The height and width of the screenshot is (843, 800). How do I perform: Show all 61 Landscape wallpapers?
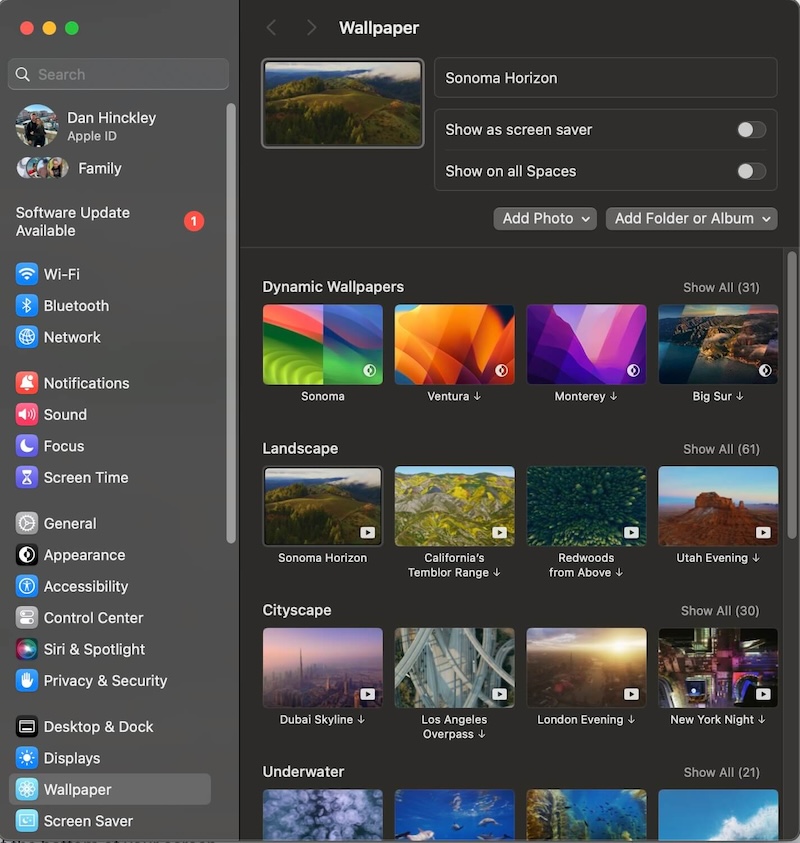pyautogui.click(x=721, y=449)
